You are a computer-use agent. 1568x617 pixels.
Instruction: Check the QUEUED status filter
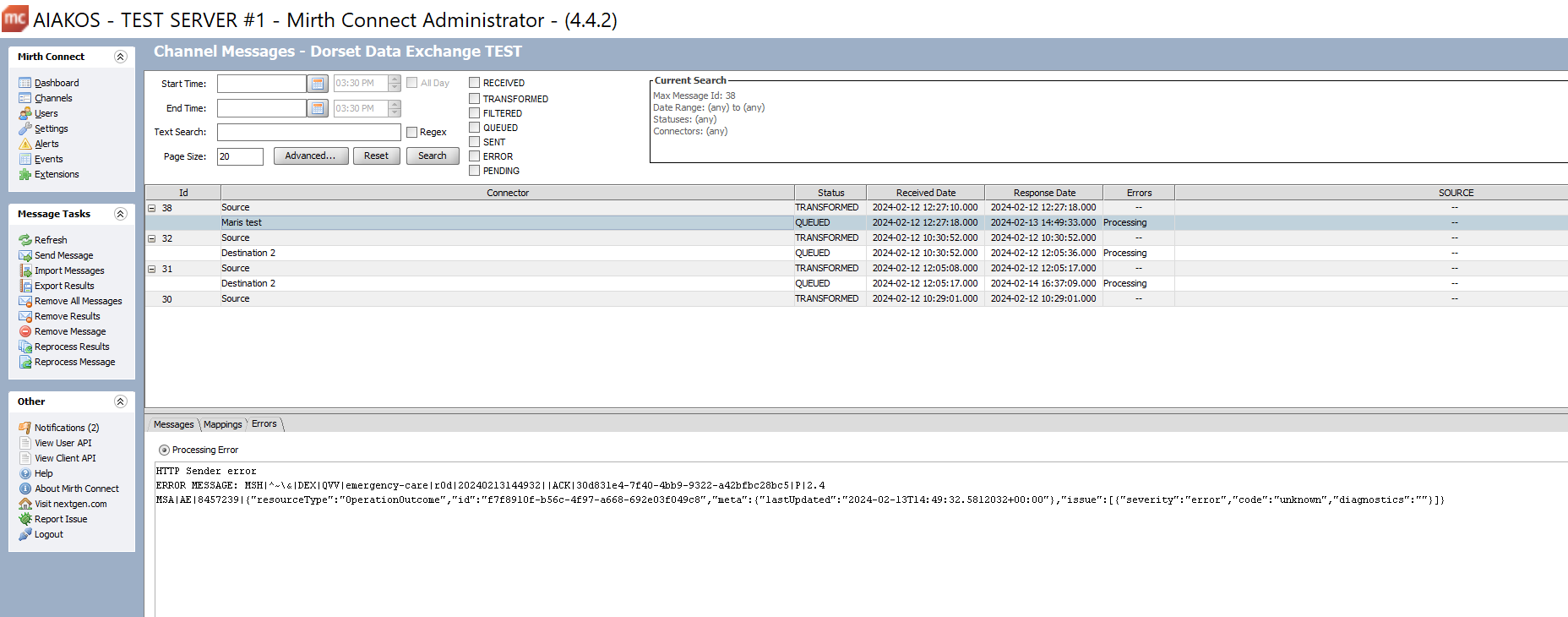475,128
